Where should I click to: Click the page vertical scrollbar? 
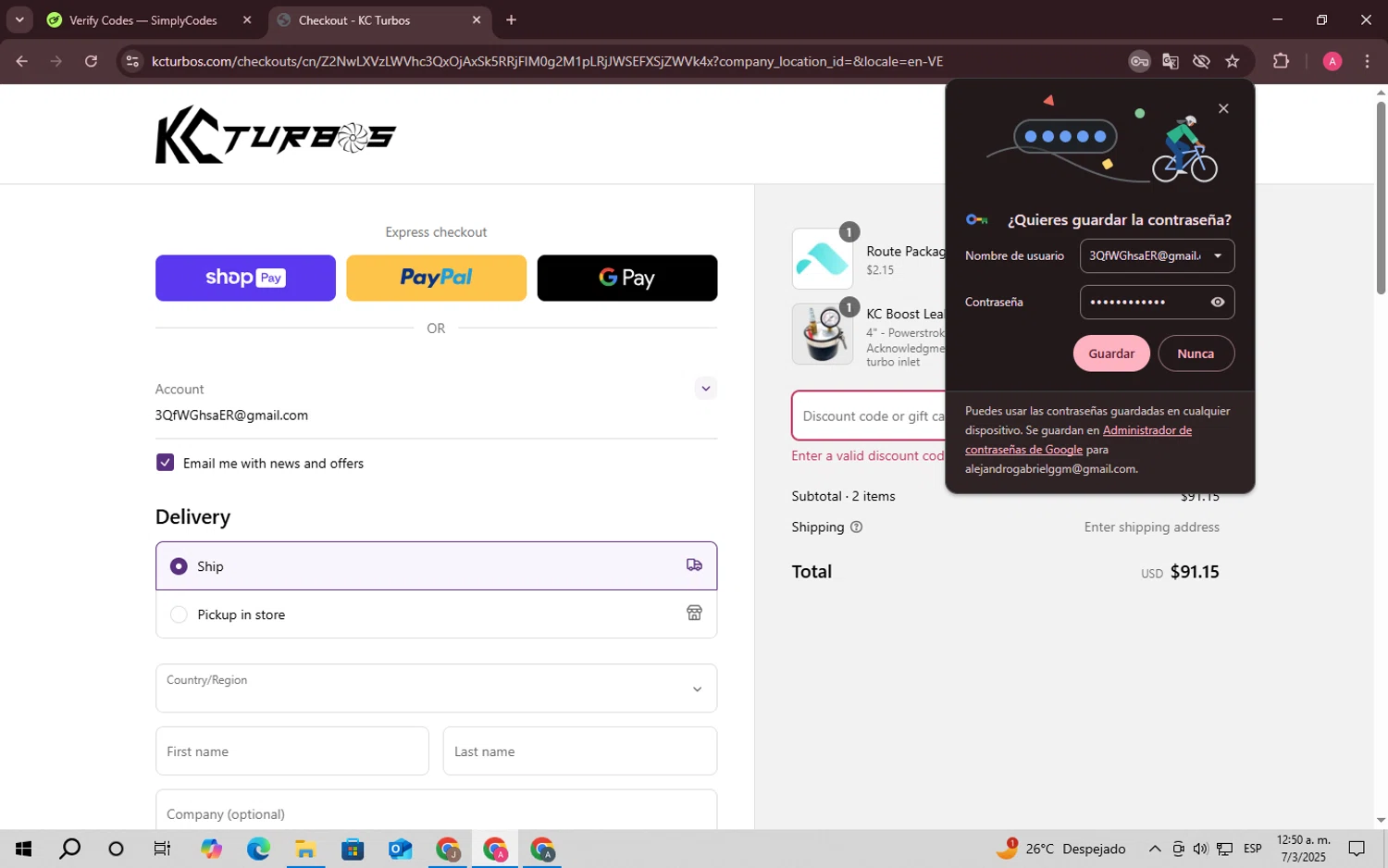coord(1381,199)
